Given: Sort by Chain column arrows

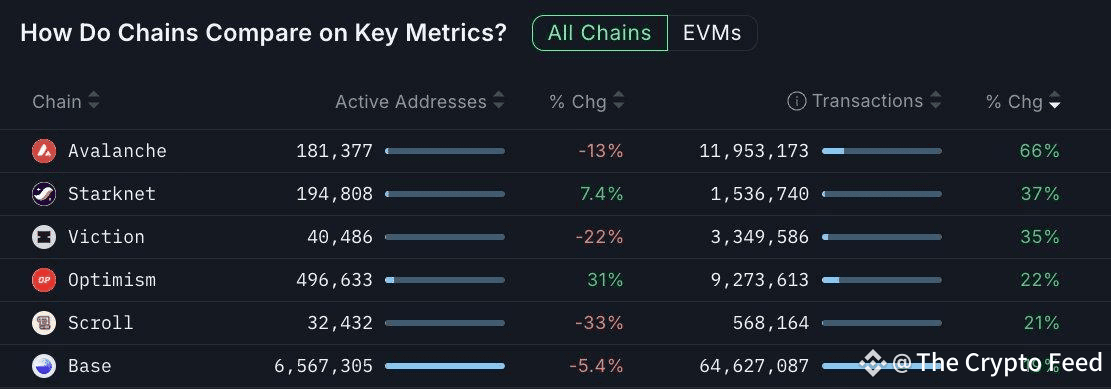Looking at the screenshot, I should (x=94, y=101).
